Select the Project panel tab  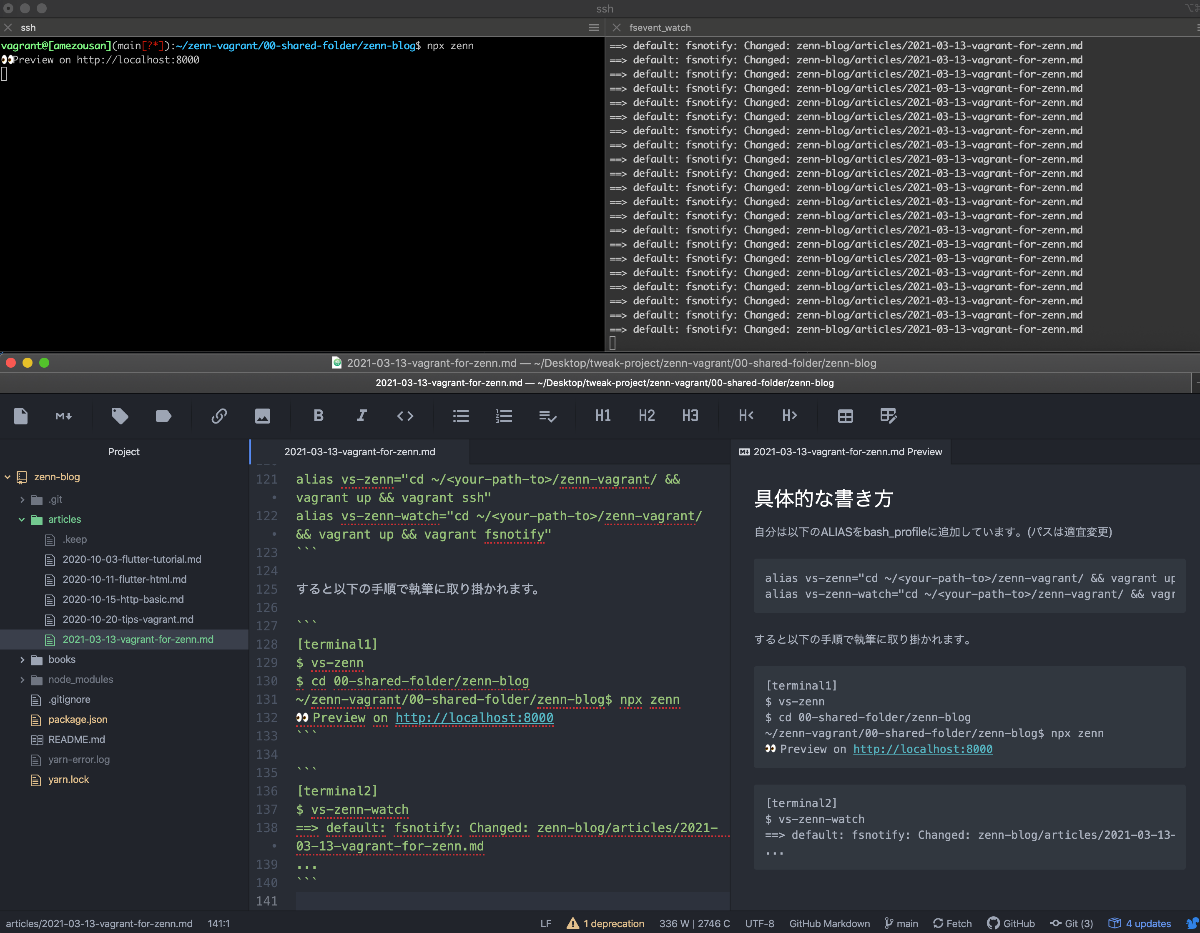124,452
